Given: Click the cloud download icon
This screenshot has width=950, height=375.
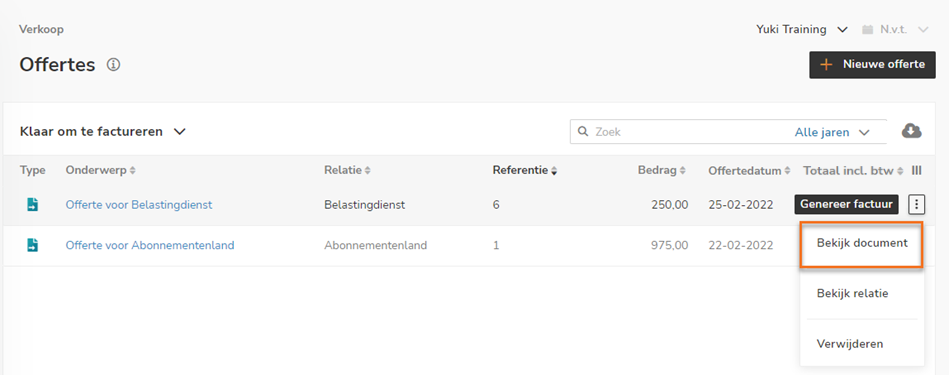Looking at the screenshot, I should [911, 131].
